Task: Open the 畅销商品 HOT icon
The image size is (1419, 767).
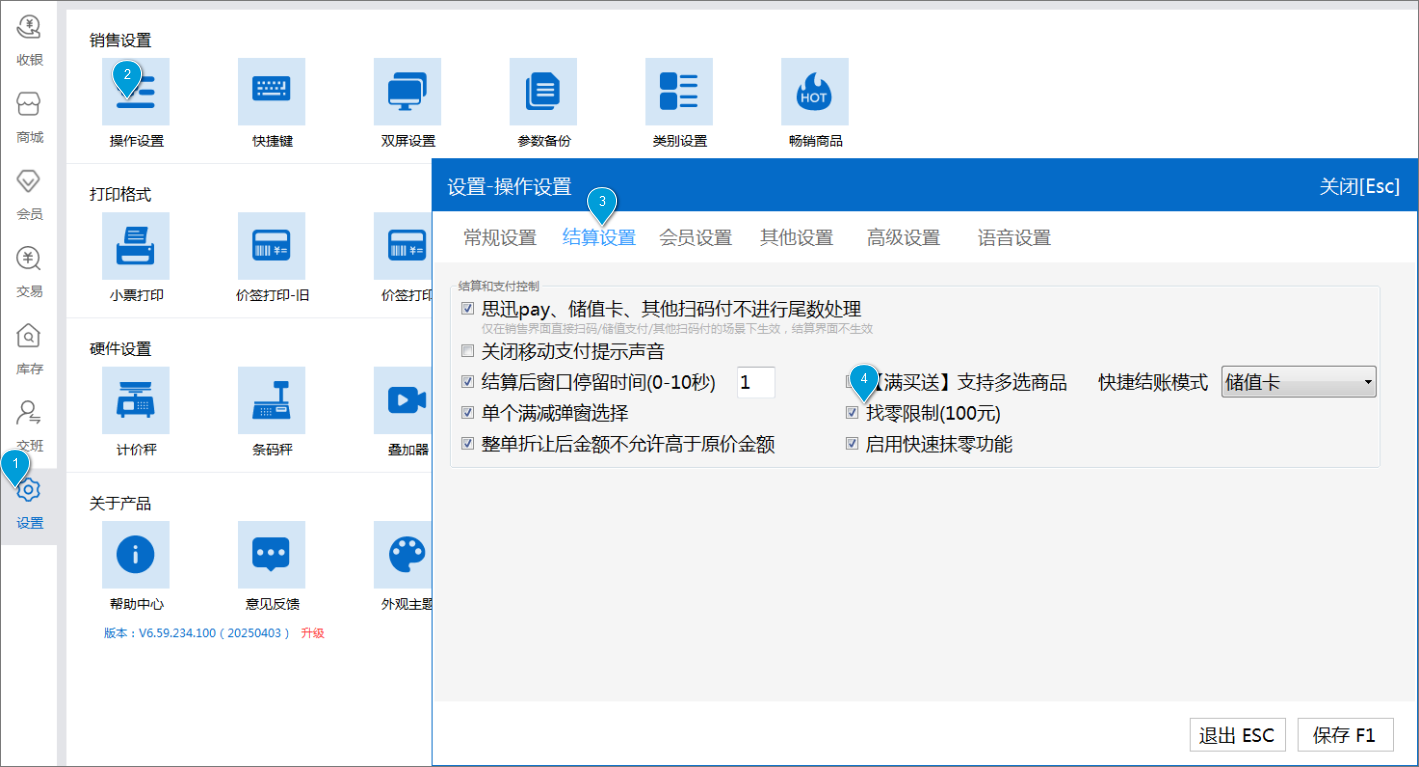Action: tap(815, 92)
